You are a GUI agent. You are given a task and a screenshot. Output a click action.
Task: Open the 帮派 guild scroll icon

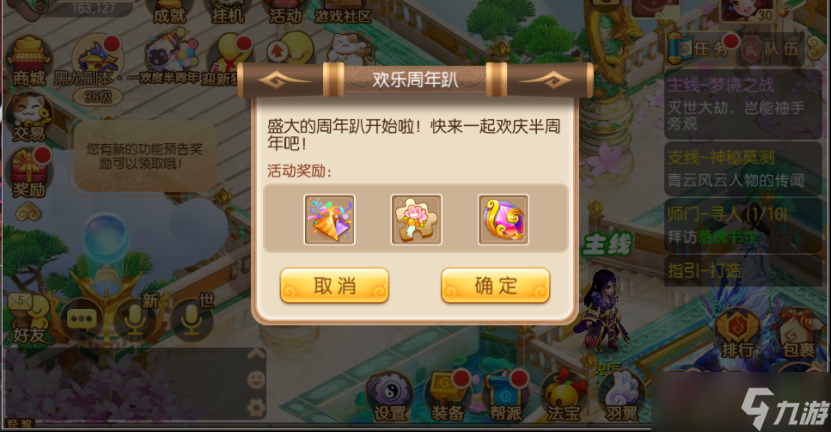[x=506, y=396]
